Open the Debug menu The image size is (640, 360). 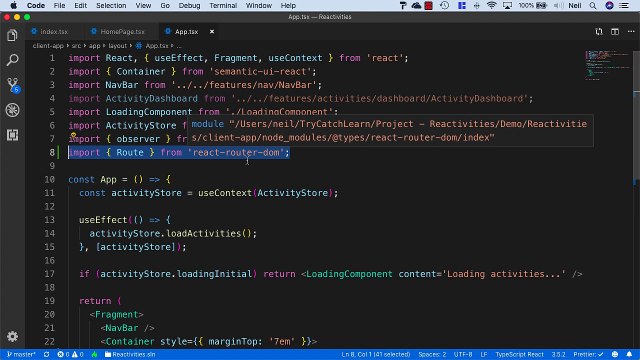pyautogui.click(x=189, y=5)
